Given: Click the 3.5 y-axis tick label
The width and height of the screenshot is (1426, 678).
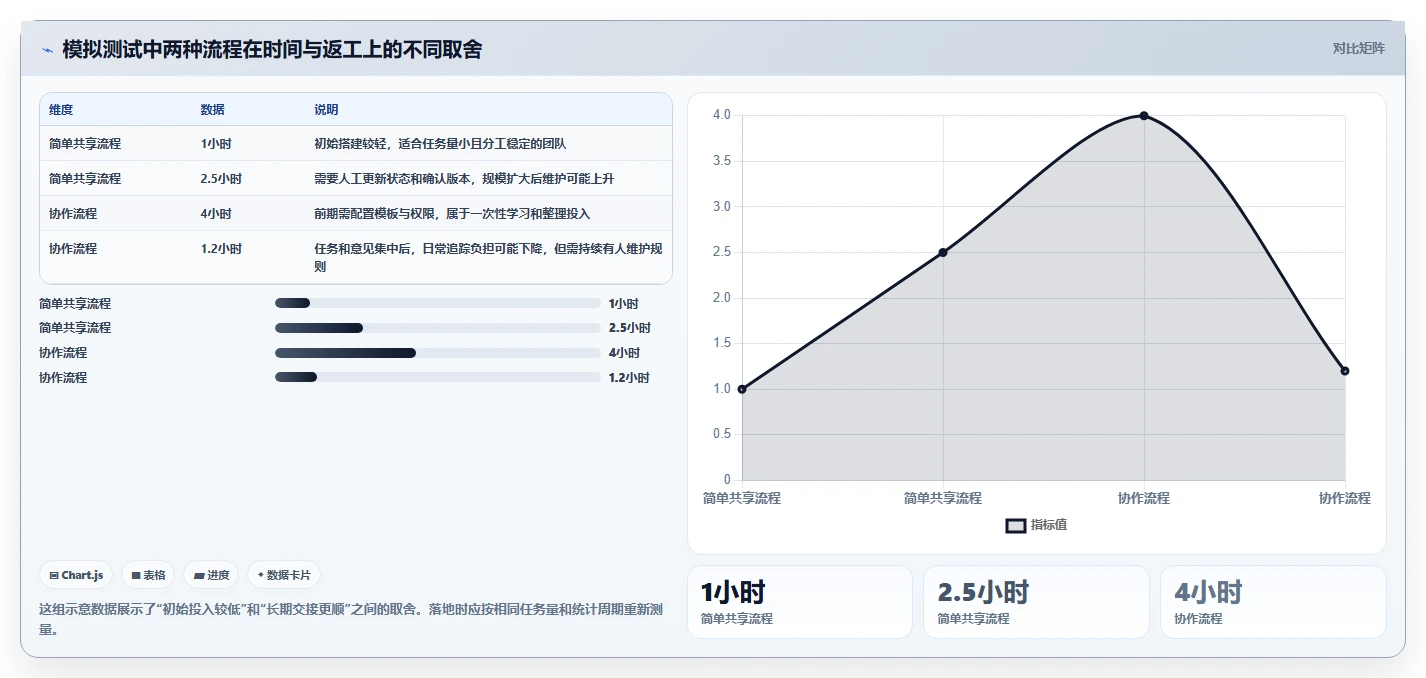Looking at the screenshot, I should pos(721,161).
